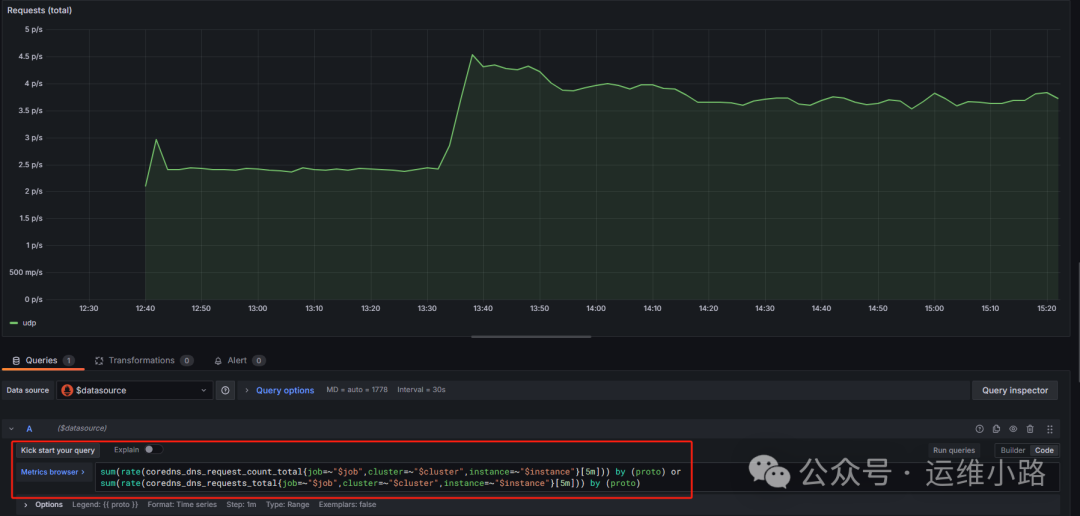Viewport: 1080px width, 516px height.
Task: Click the 'Data source' label
Action: 28,390
